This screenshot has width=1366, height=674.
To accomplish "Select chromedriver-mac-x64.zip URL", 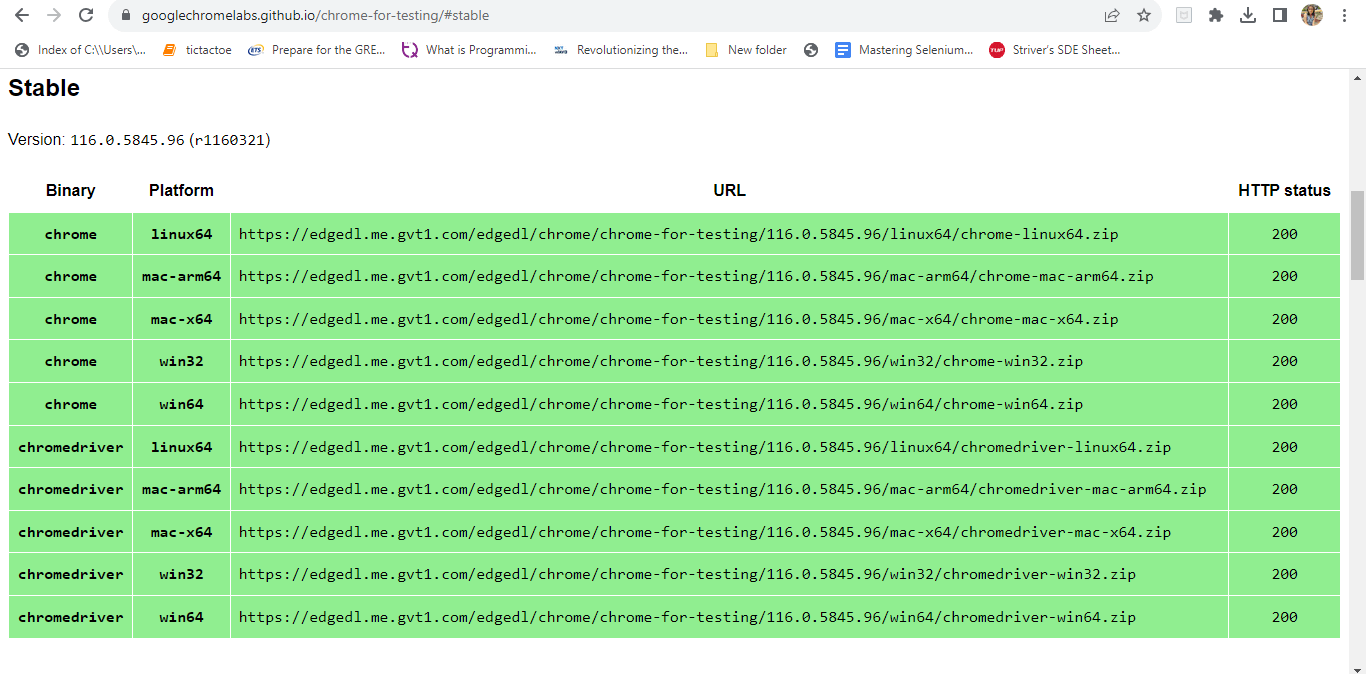I will [705, 532].
